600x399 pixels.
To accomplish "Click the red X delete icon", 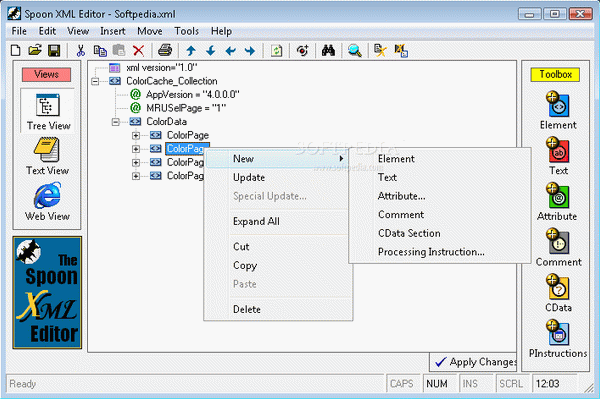I will coord(139,50).
